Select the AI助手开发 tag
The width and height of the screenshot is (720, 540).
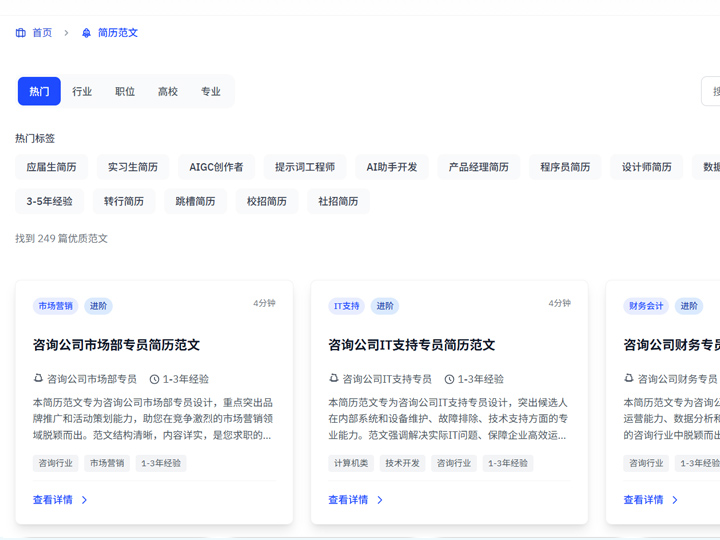(x=392, y=167)
